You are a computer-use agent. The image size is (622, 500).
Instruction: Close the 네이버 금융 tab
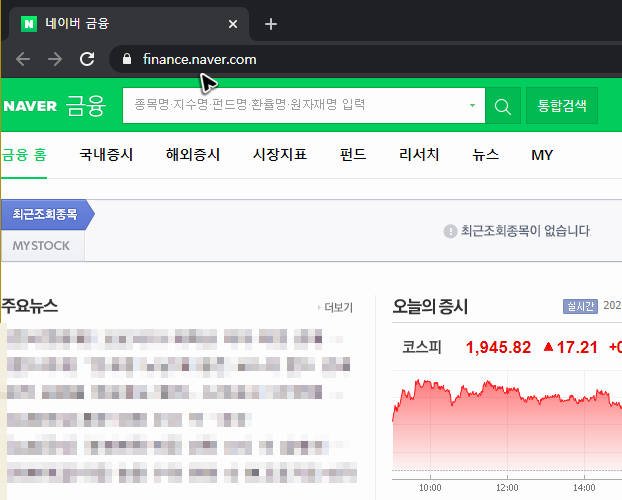(233, 24)
